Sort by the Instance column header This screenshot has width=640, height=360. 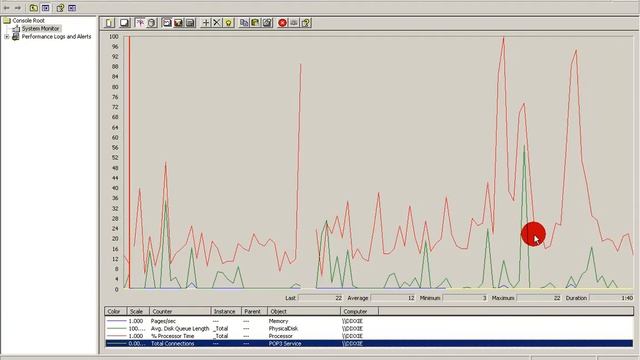(226, 311)
